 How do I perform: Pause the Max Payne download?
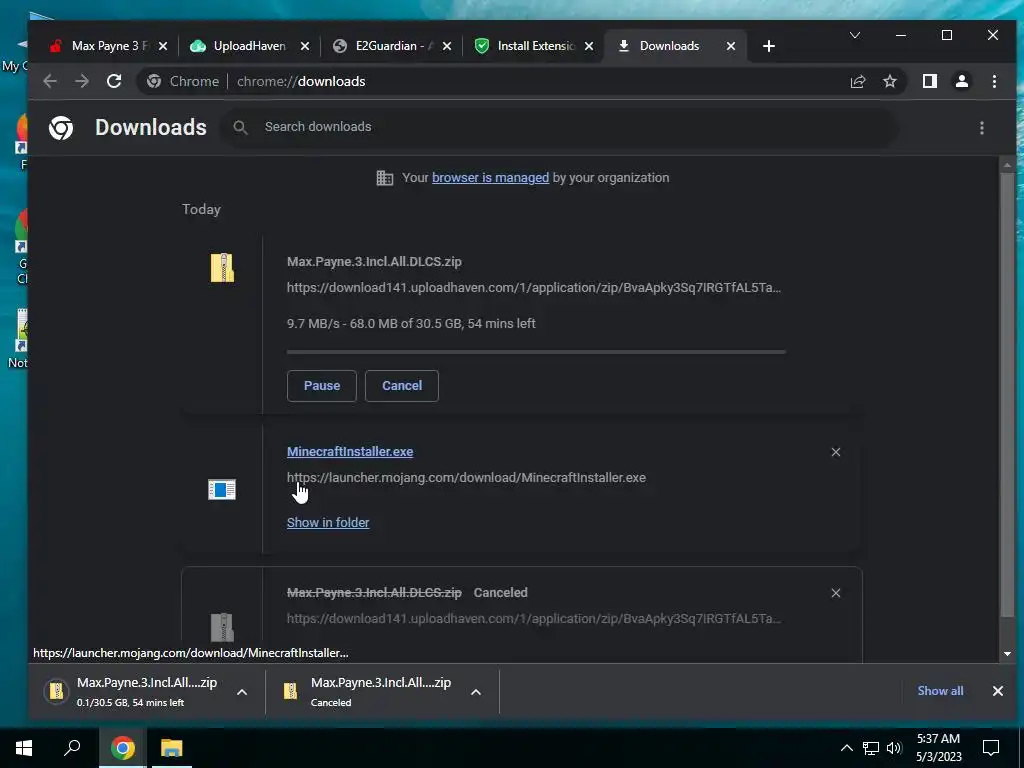[322, 385]
